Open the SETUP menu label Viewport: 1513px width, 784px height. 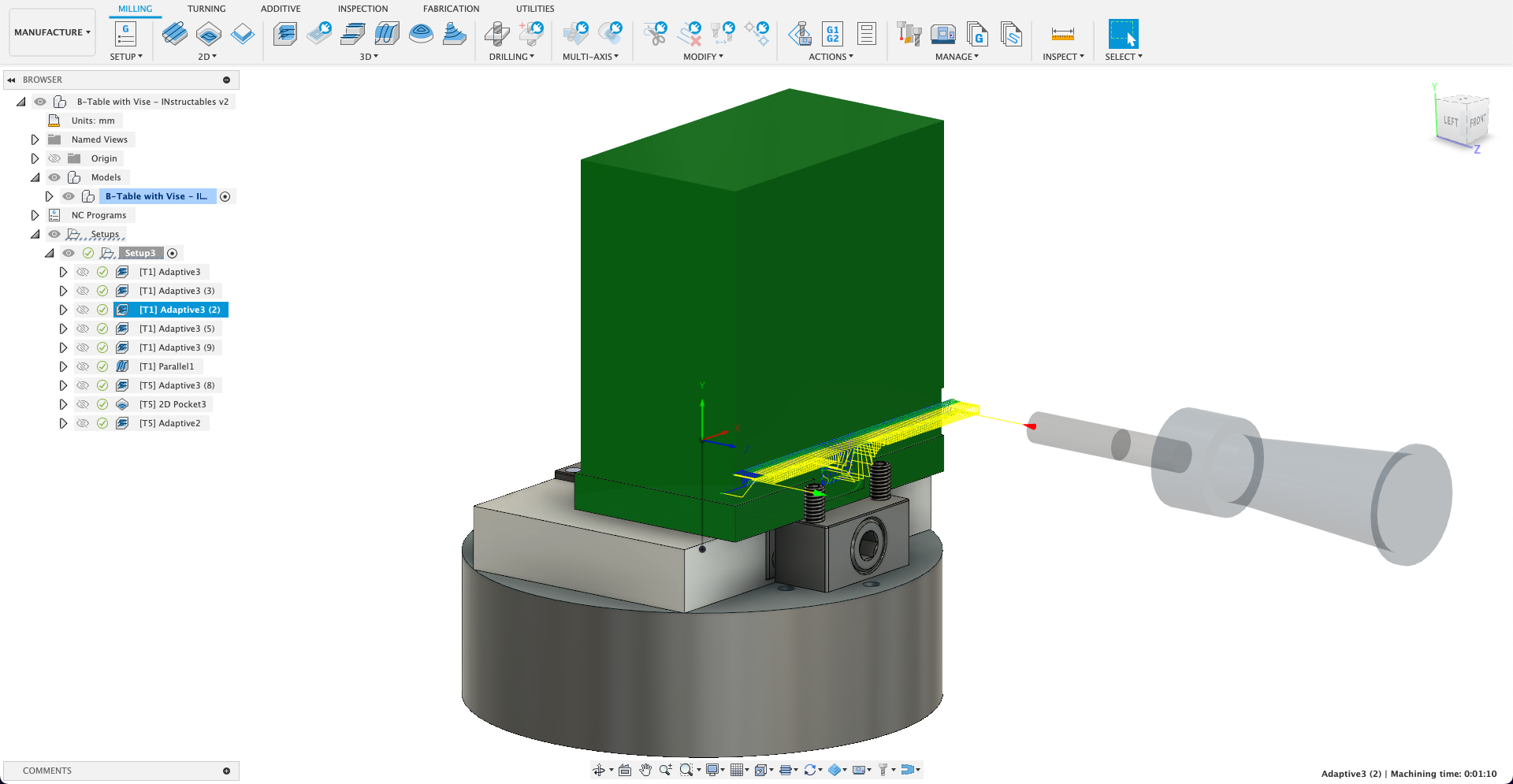(126, 57)
